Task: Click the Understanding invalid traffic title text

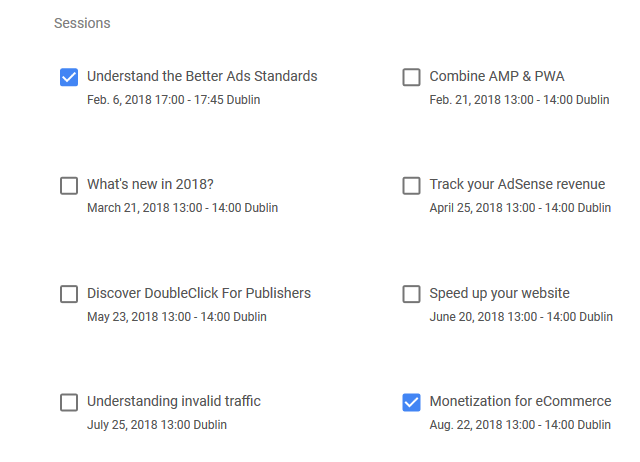Action: (x=174, y=401)
